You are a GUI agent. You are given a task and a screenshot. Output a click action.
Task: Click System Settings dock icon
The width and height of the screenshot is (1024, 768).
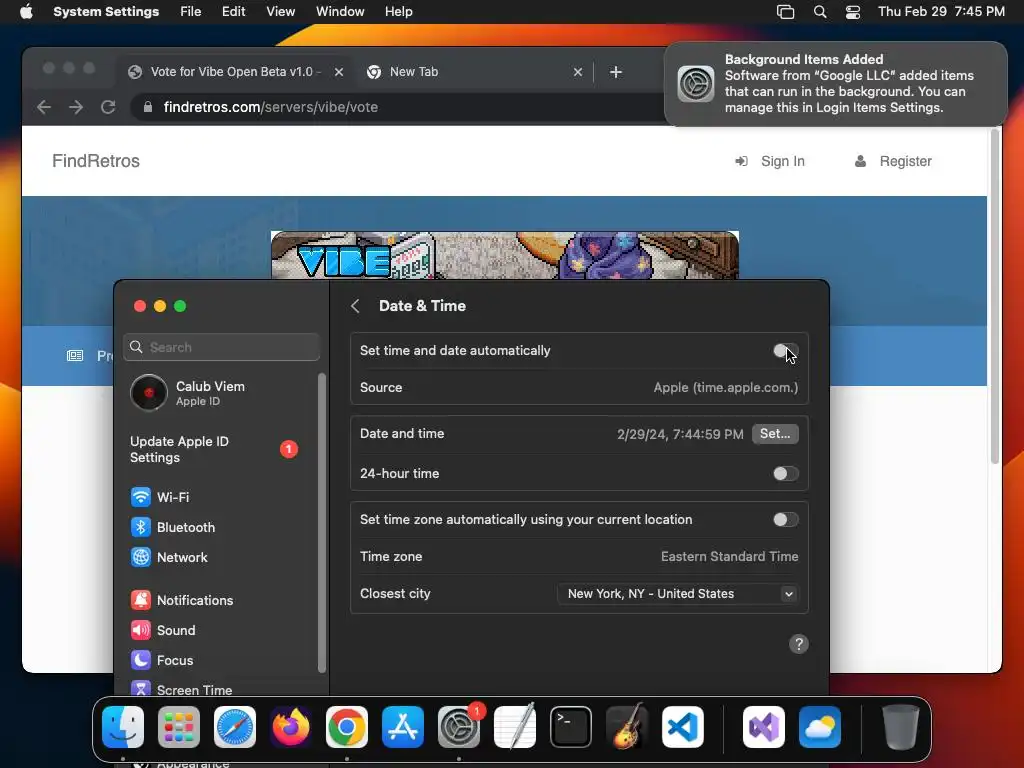[458, 727]
